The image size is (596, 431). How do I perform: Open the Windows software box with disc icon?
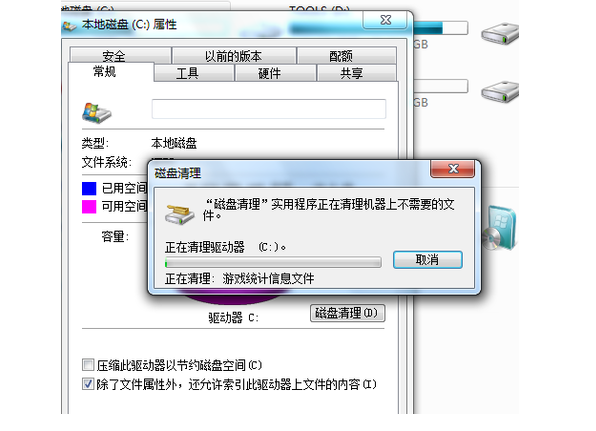[499, 228]
